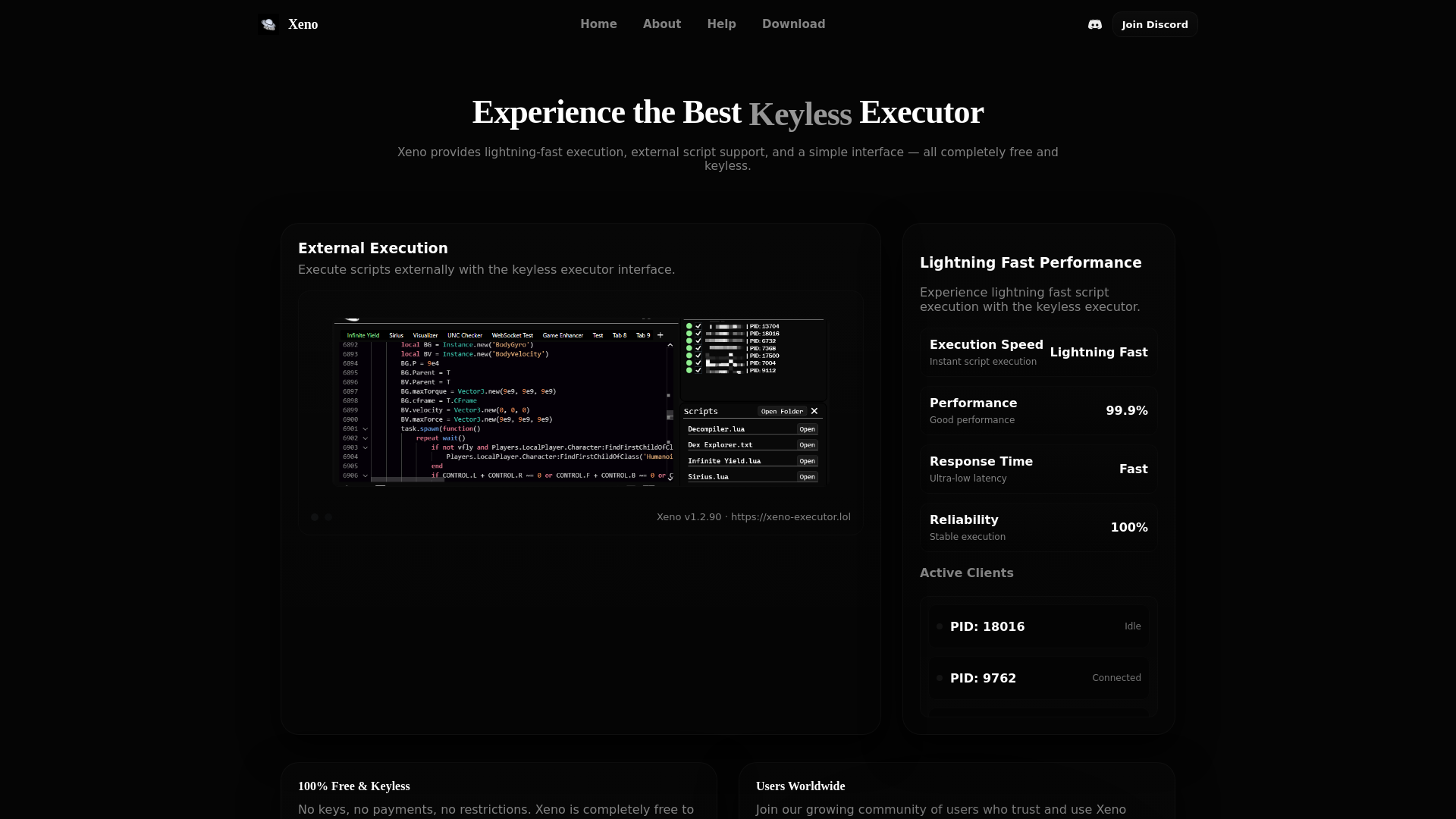Collapse the code fold at line 6902
The width and height of the screenshot is (1456, 819).
pyautogui.click(x=366, y=438)
